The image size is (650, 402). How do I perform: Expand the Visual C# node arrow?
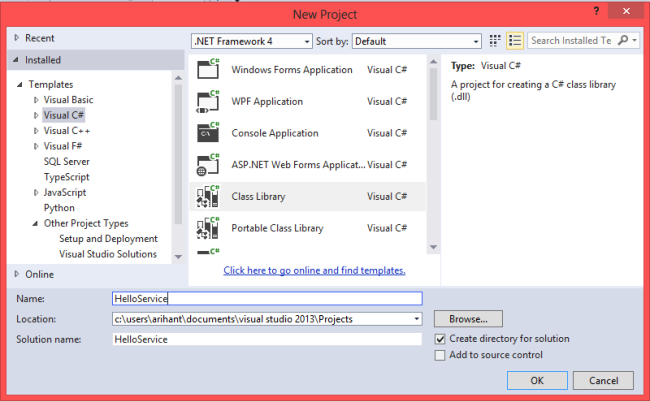click(36, 115)
